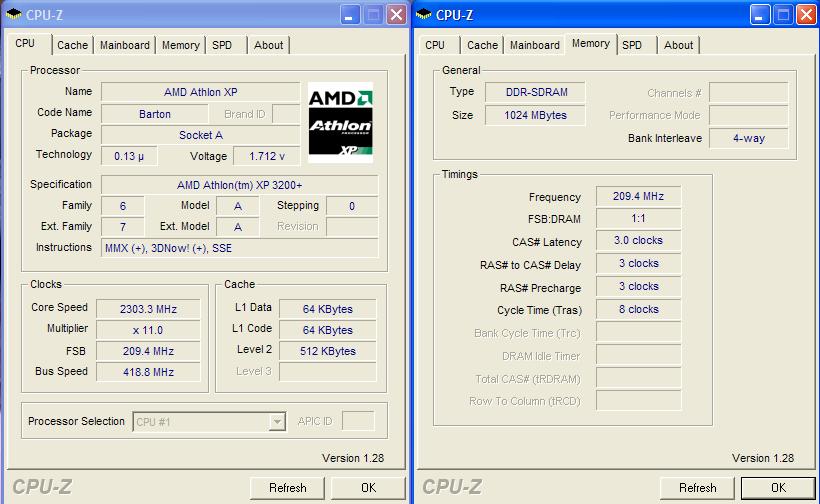
Task: Click Refresh in the right CPU-Z window
Action: click(x=698, y=488)
